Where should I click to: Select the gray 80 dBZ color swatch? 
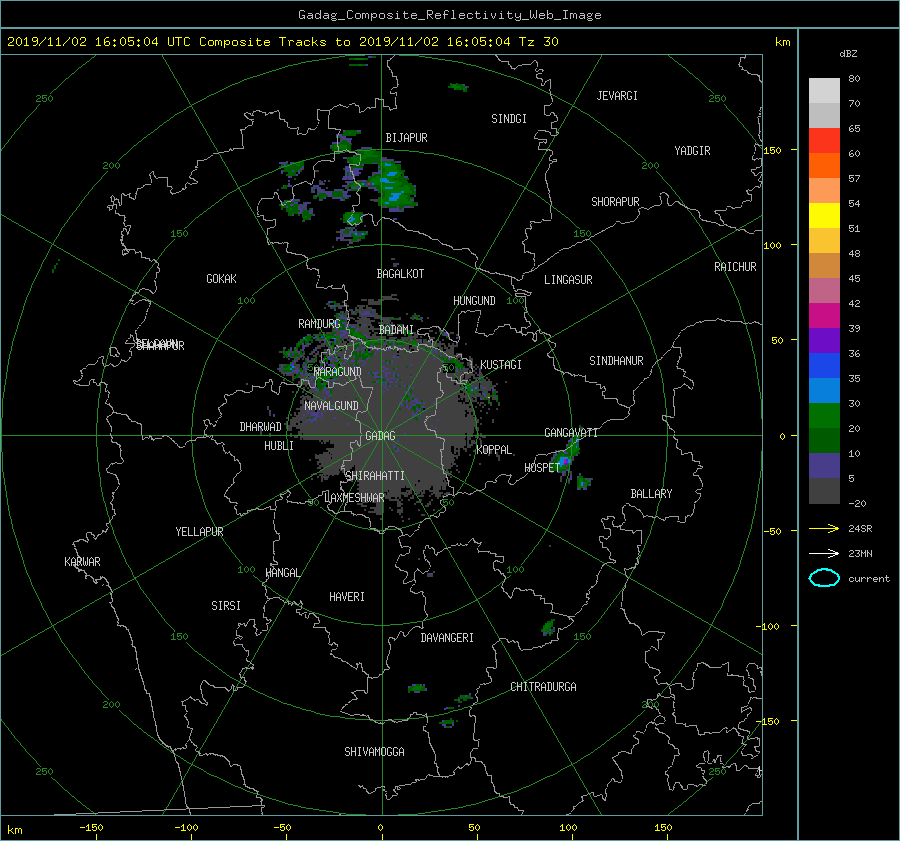click(x=824, y=90)
